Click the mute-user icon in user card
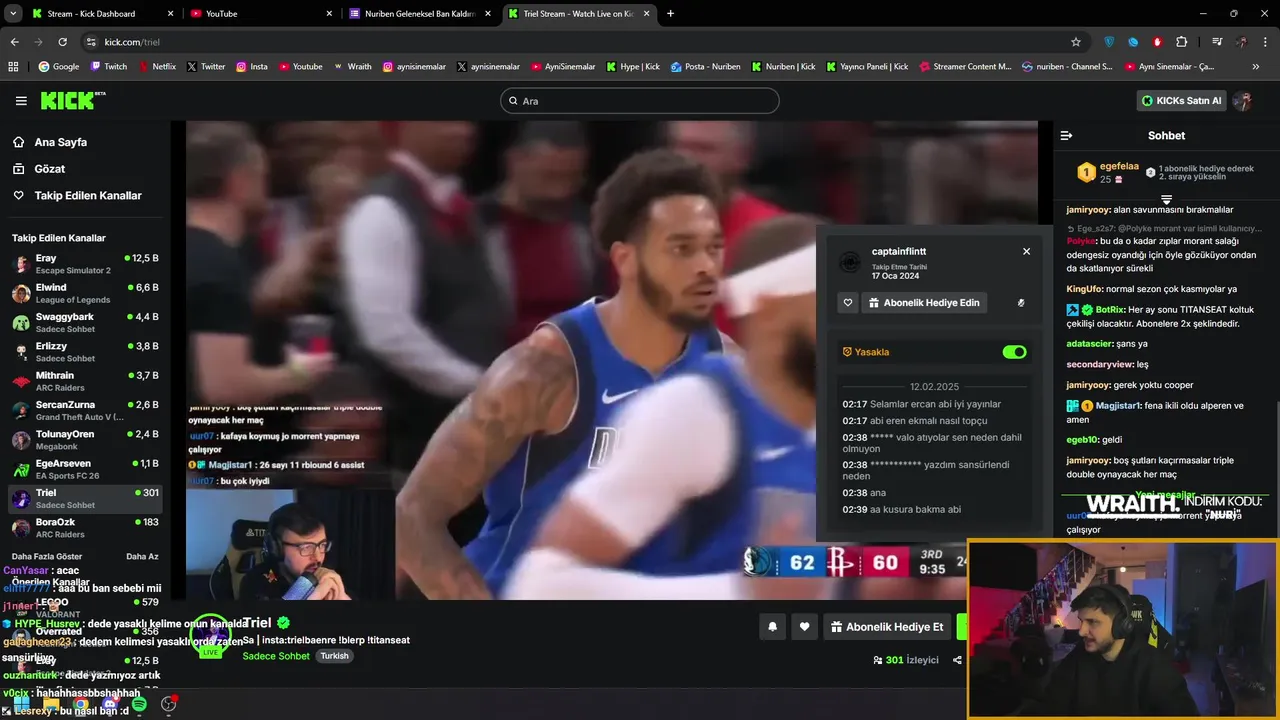The height and width of the screenshot is (720, 1280). pos(1021,303)
